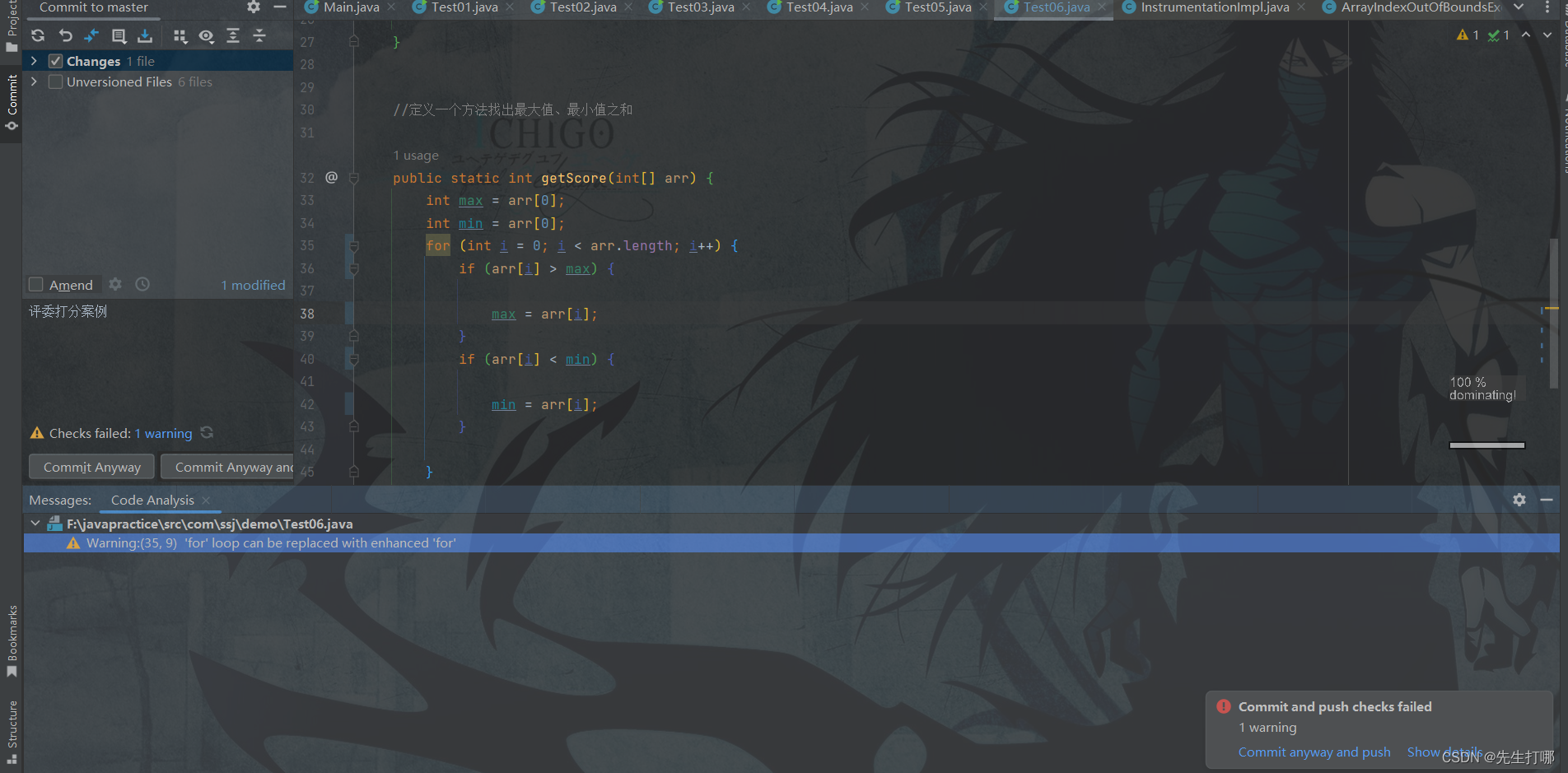Shelve changes with the download icon

pos(145,36)
